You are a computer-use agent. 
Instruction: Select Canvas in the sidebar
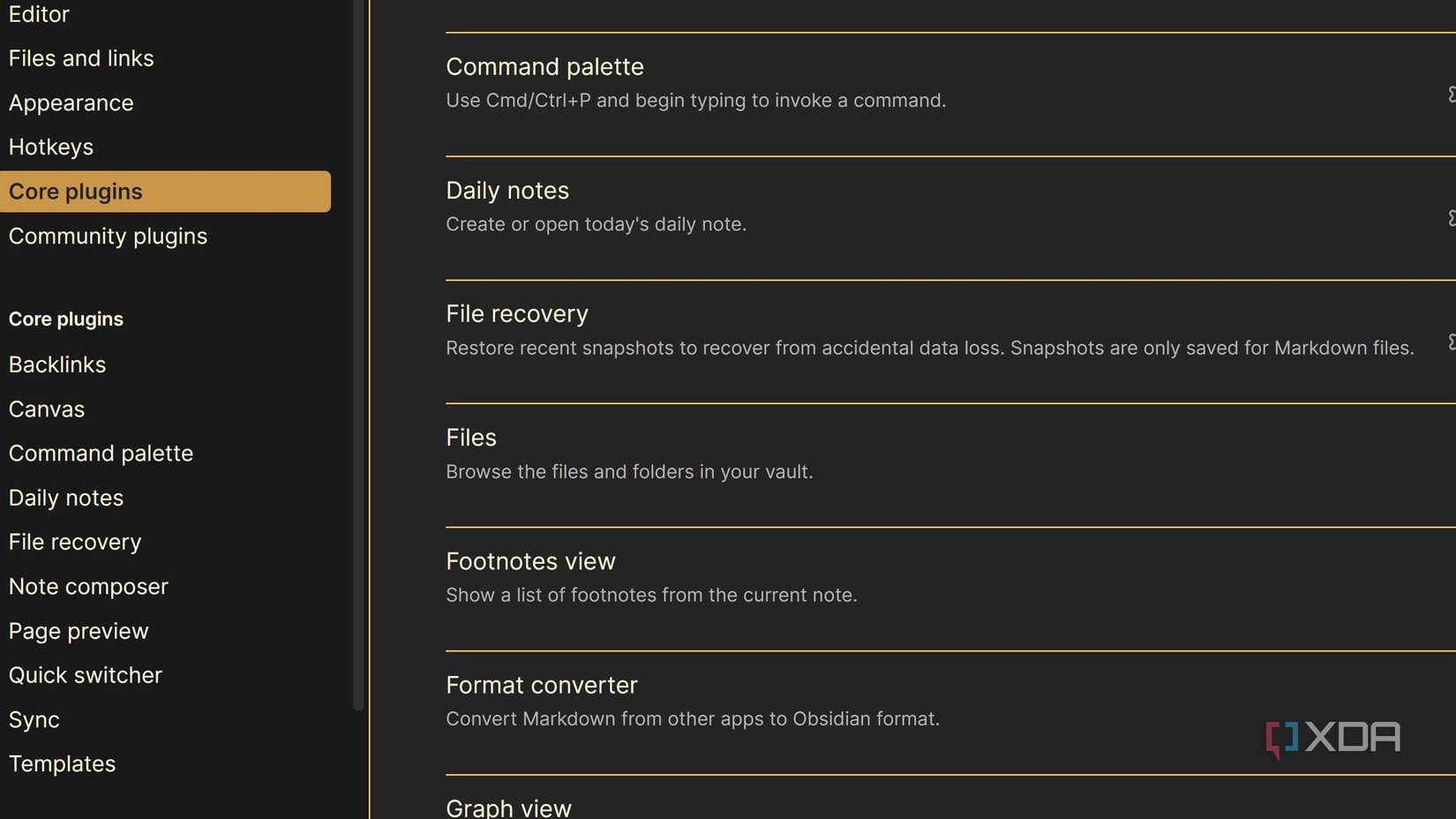pyautogui.click(x=47, y=409)
